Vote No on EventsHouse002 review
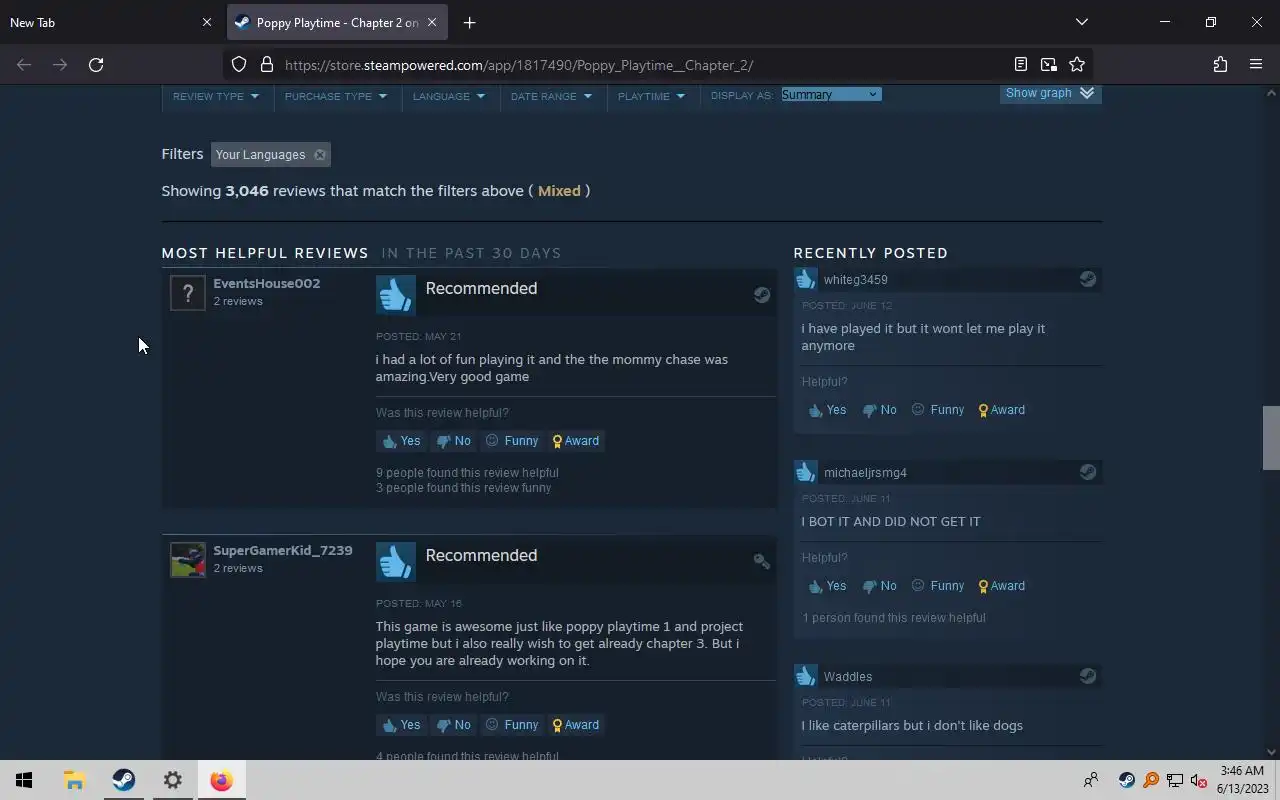 (x=455, y=441)
